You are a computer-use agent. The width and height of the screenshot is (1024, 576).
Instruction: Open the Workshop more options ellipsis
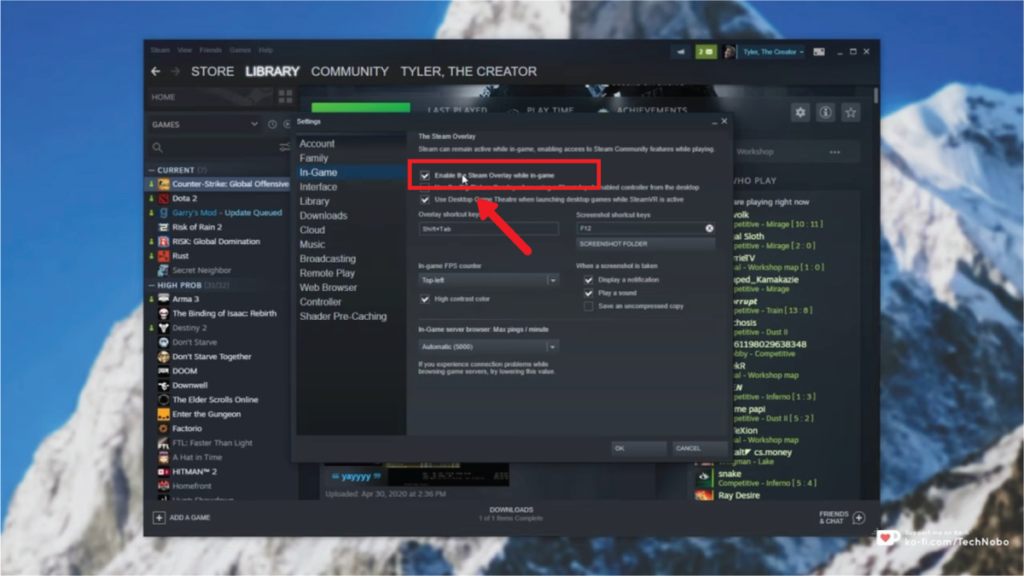click(835, 152)
